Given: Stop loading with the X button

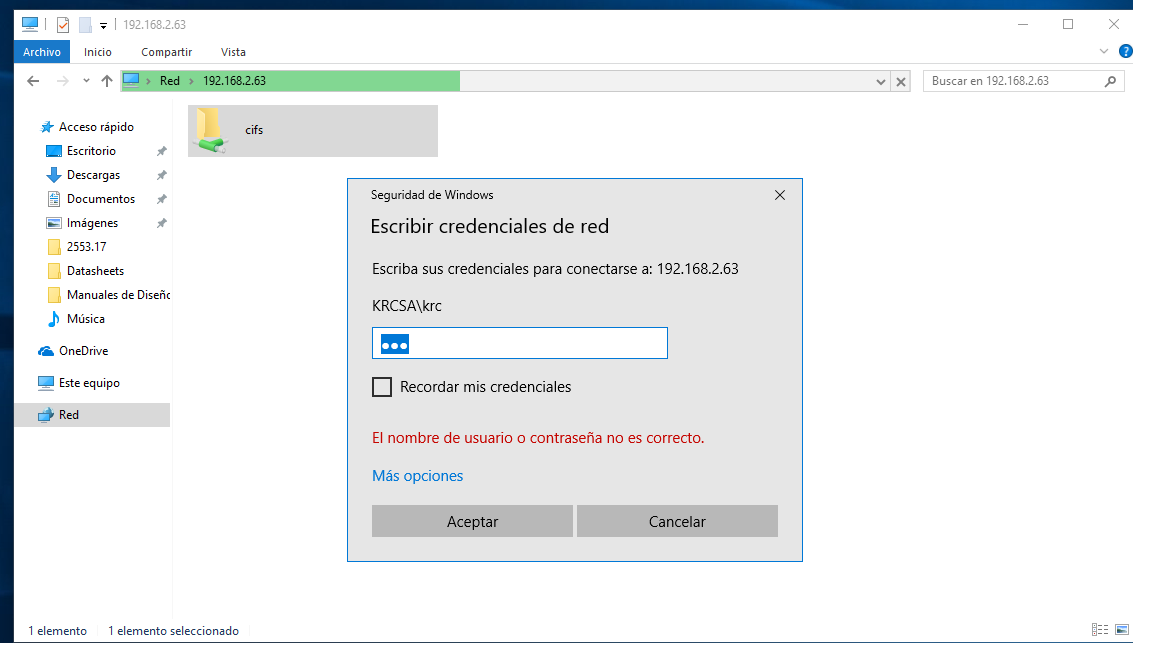Looking at the screenshot, I should (x=901, y=82).
